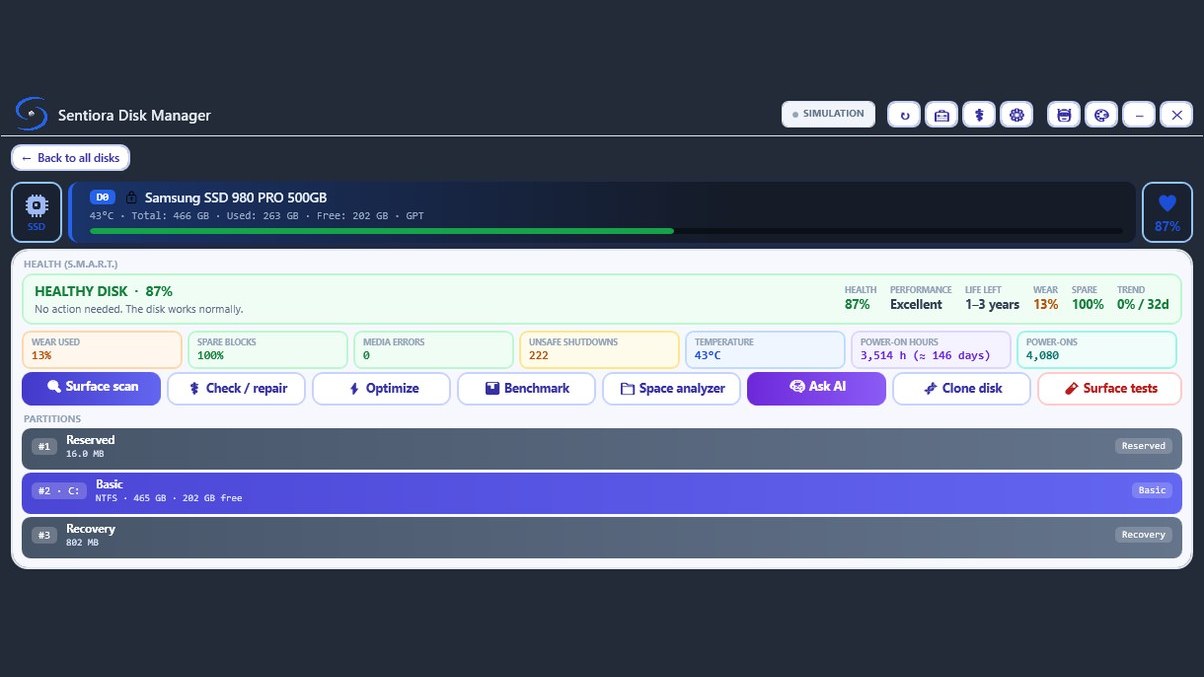Click the robot face icon in header
Screen dimensions: 1204x677
(1064, 115)
